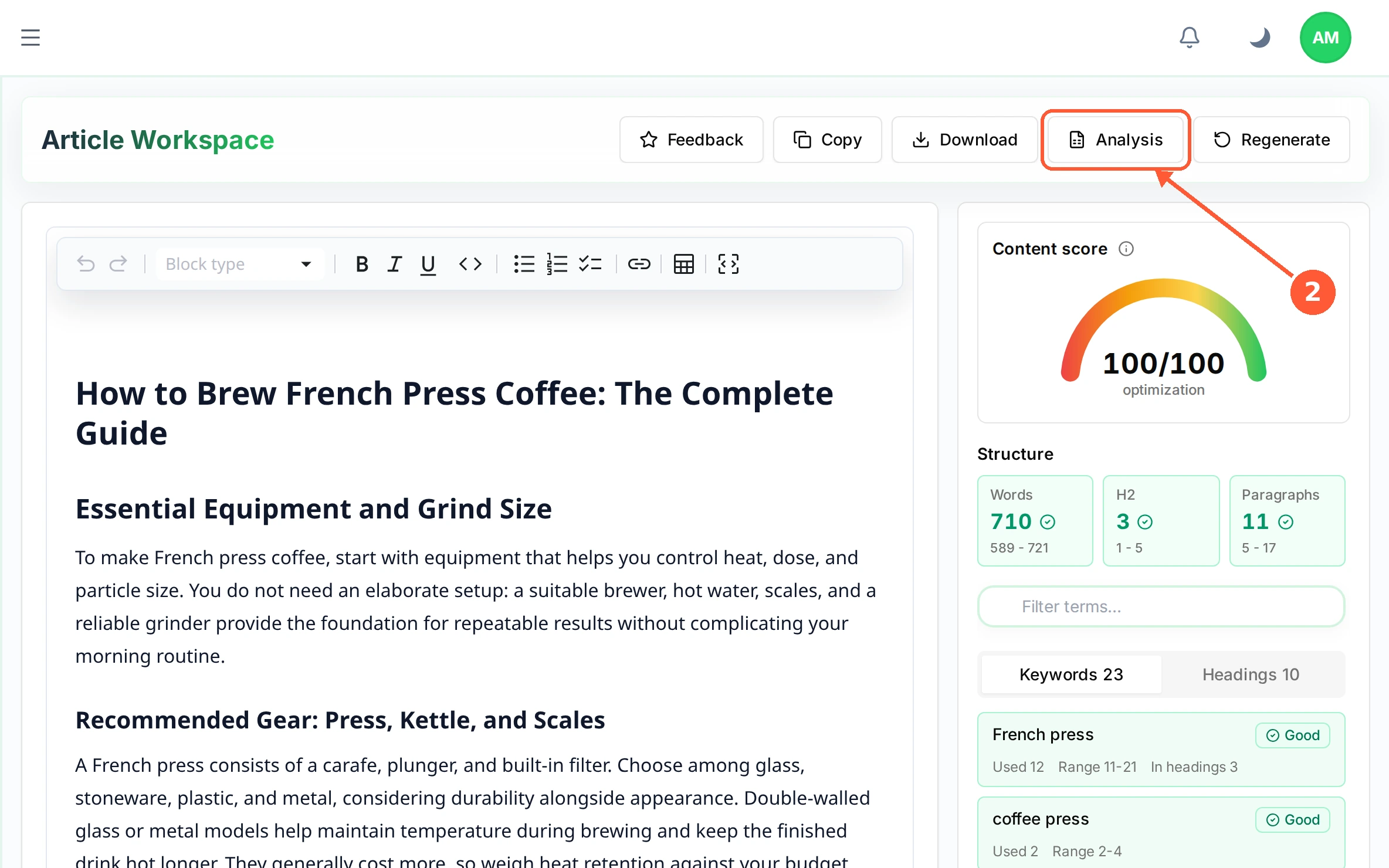Regenerate the article

click(x=1271, y=140)
